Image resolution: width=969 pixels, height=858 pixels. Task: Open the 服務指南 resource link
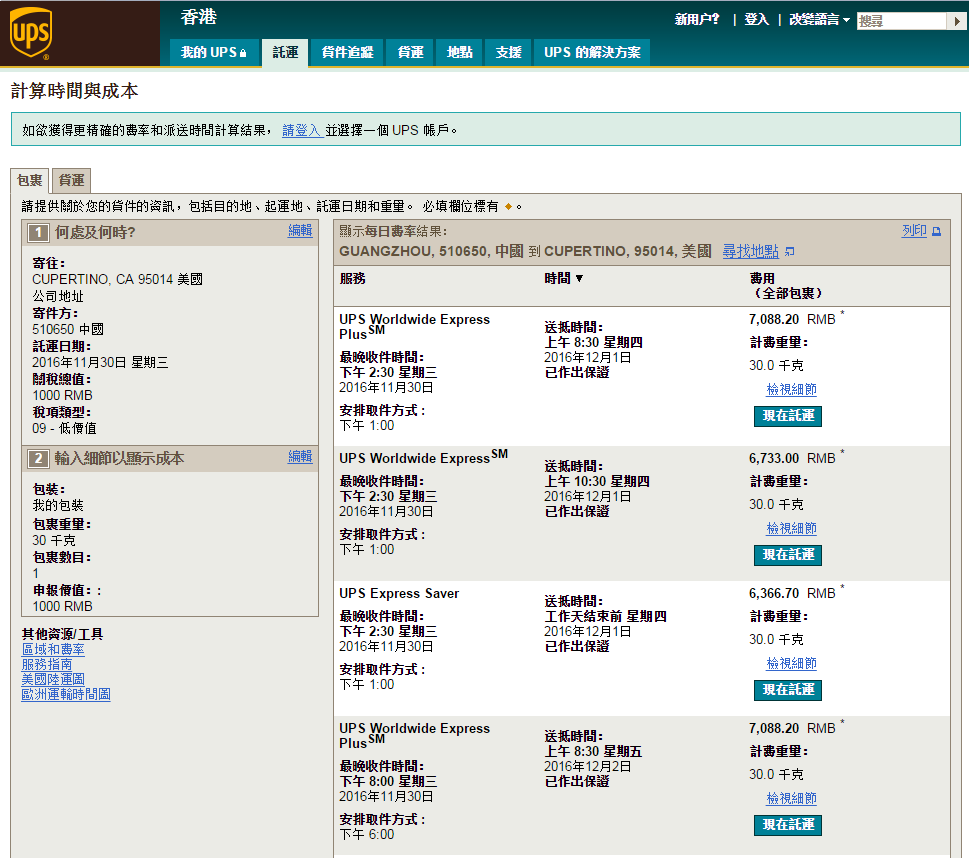tap(46, 664)
